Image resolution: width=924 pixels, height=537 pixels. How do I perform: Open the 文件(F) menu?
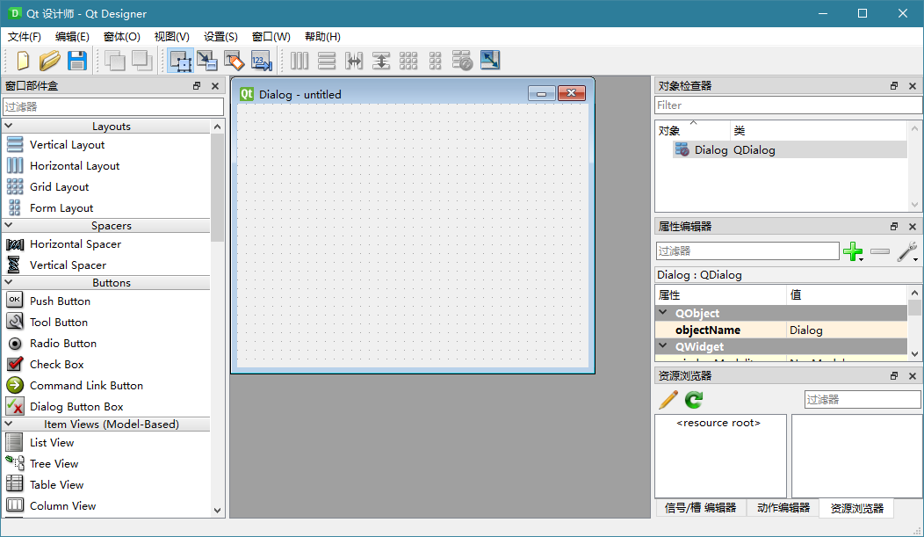tap(24, 37)
